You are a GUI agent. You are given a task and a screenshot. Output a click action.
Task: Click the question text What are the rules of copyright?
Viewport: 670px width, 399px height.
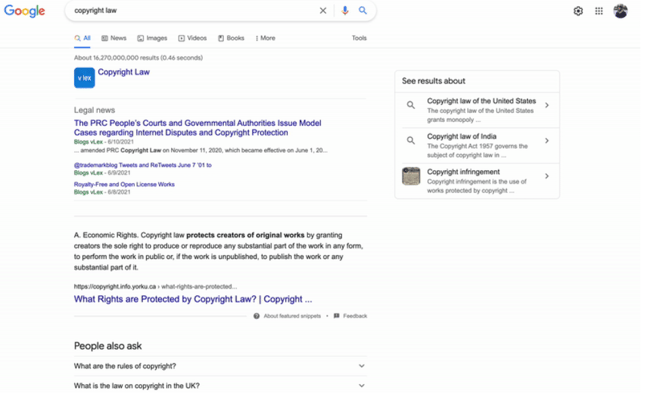(x=125, y=366)
